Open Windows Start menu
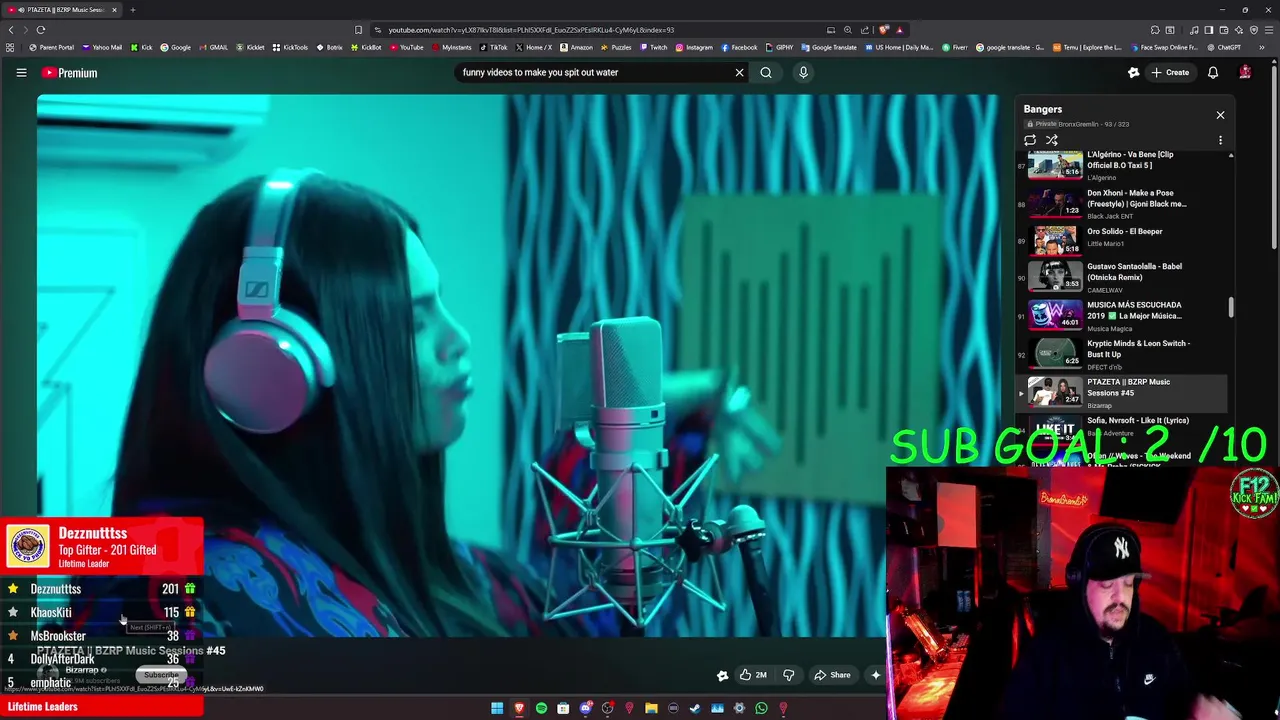Viewport: 1280px width, 720px height. 497,708
